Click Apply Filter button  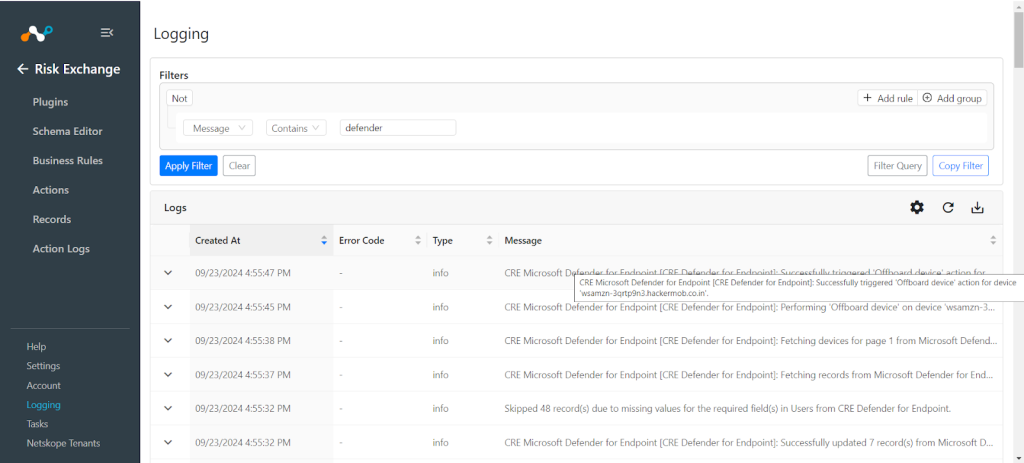pyautogui.click(x=188, y=166)
